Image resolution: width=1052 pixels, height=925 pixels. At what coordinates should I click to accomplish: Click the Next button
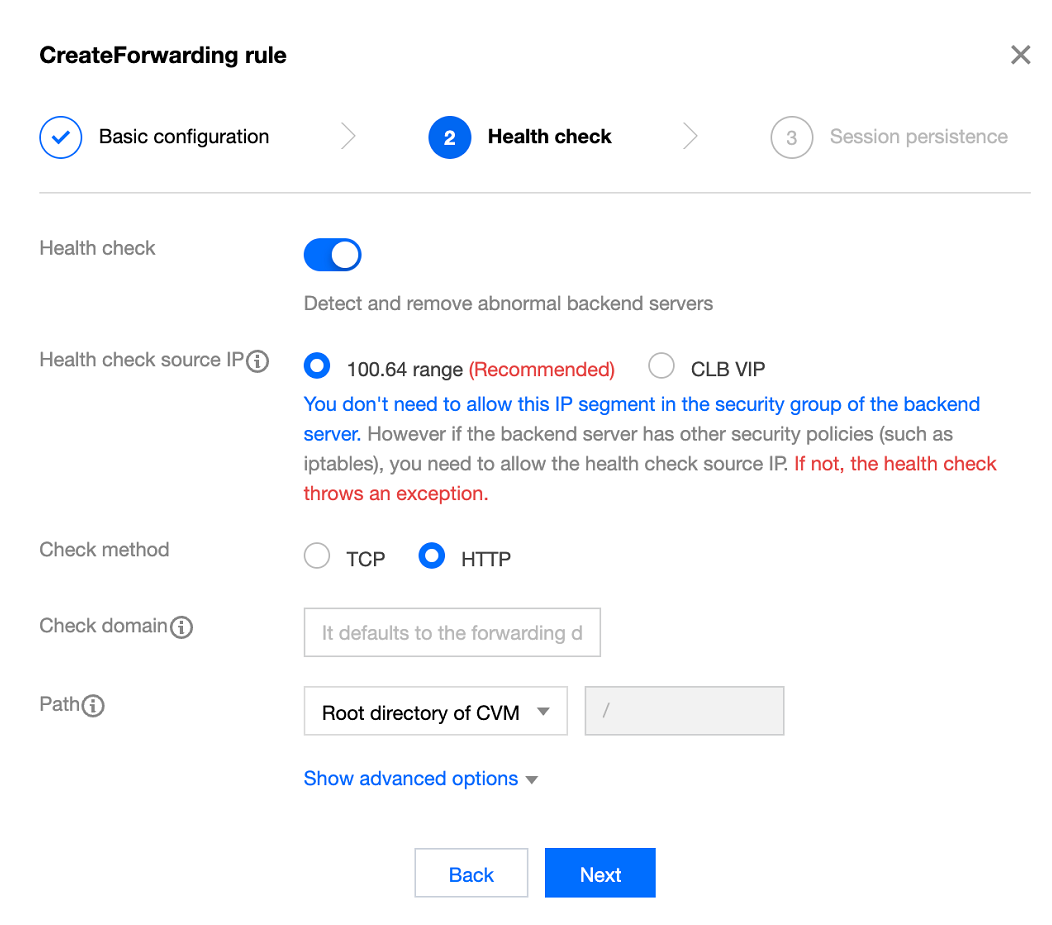[600, 874]
